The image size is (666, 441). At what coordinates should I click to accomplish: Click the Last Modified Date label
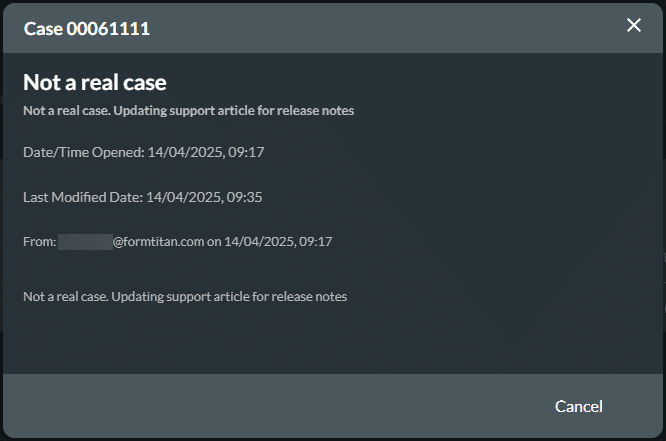click(82, 197)
